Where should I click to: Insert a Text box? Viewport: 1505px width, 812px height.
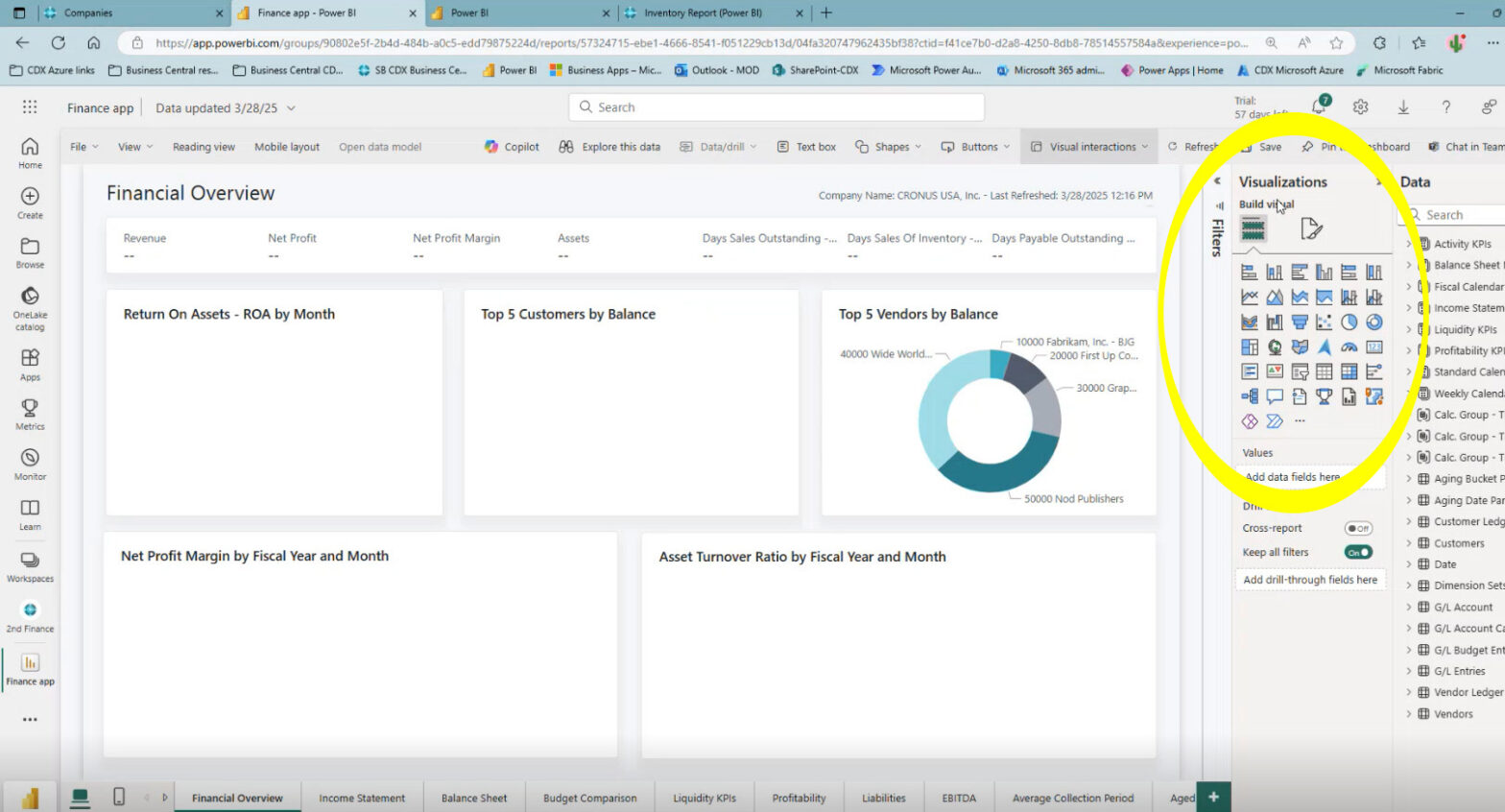(806, 147)
